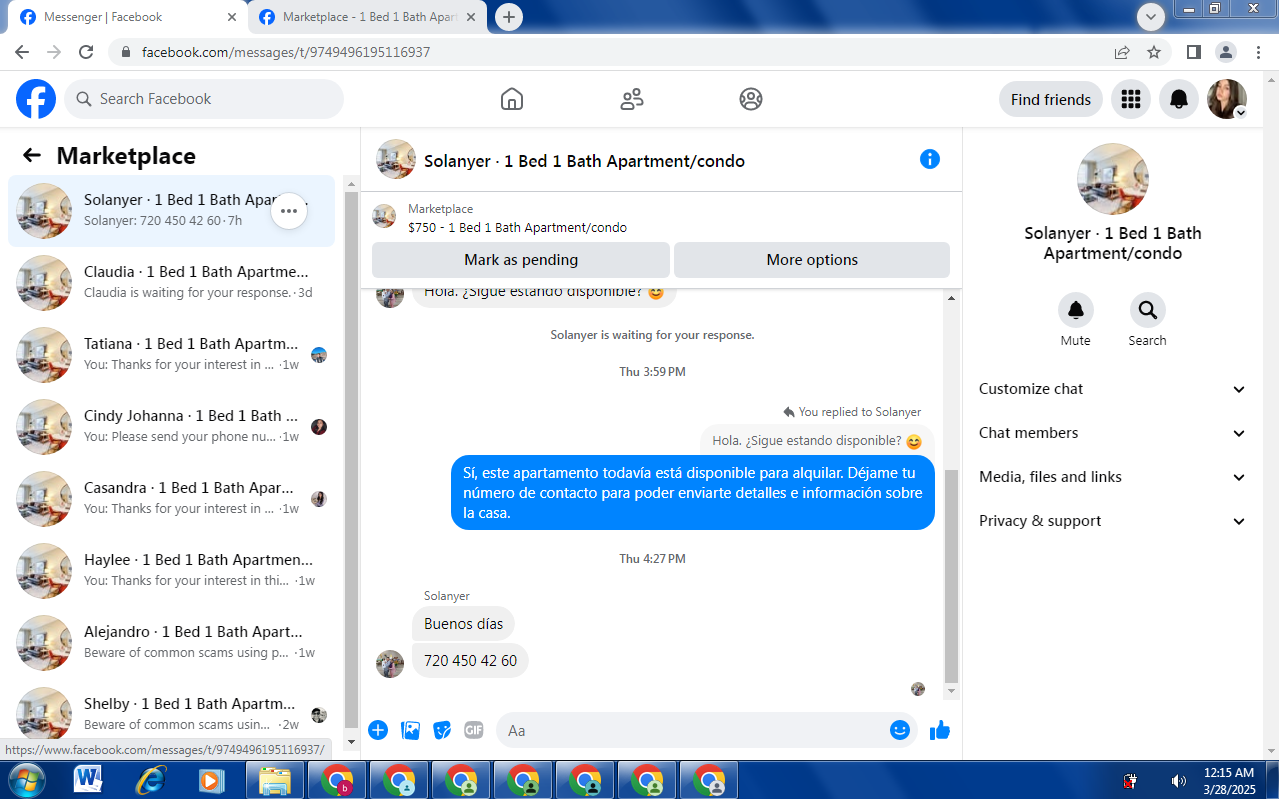The height and width of the screenshot is (799, 1279).
Task: Reload the page
Action: [86, 52]
